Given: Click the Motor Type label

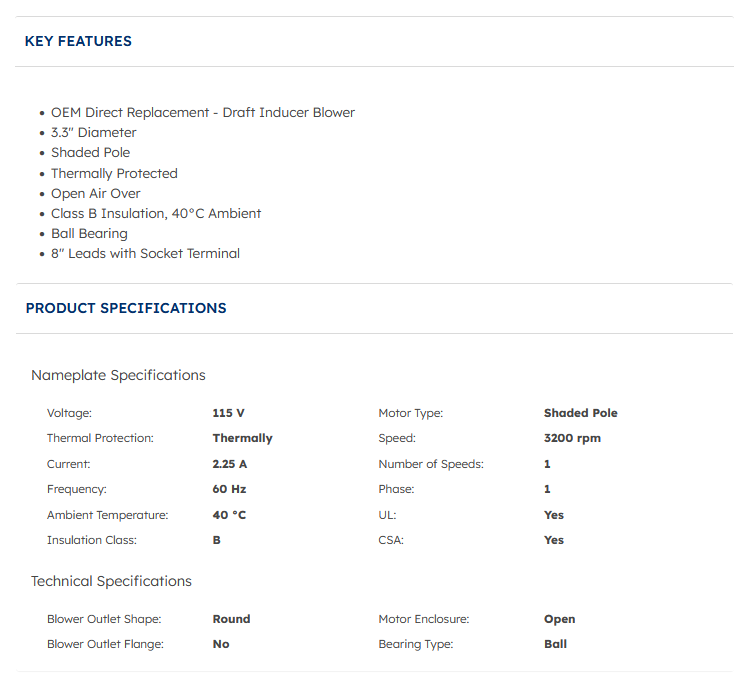Looking at the screenshot, I should point(410,413).
